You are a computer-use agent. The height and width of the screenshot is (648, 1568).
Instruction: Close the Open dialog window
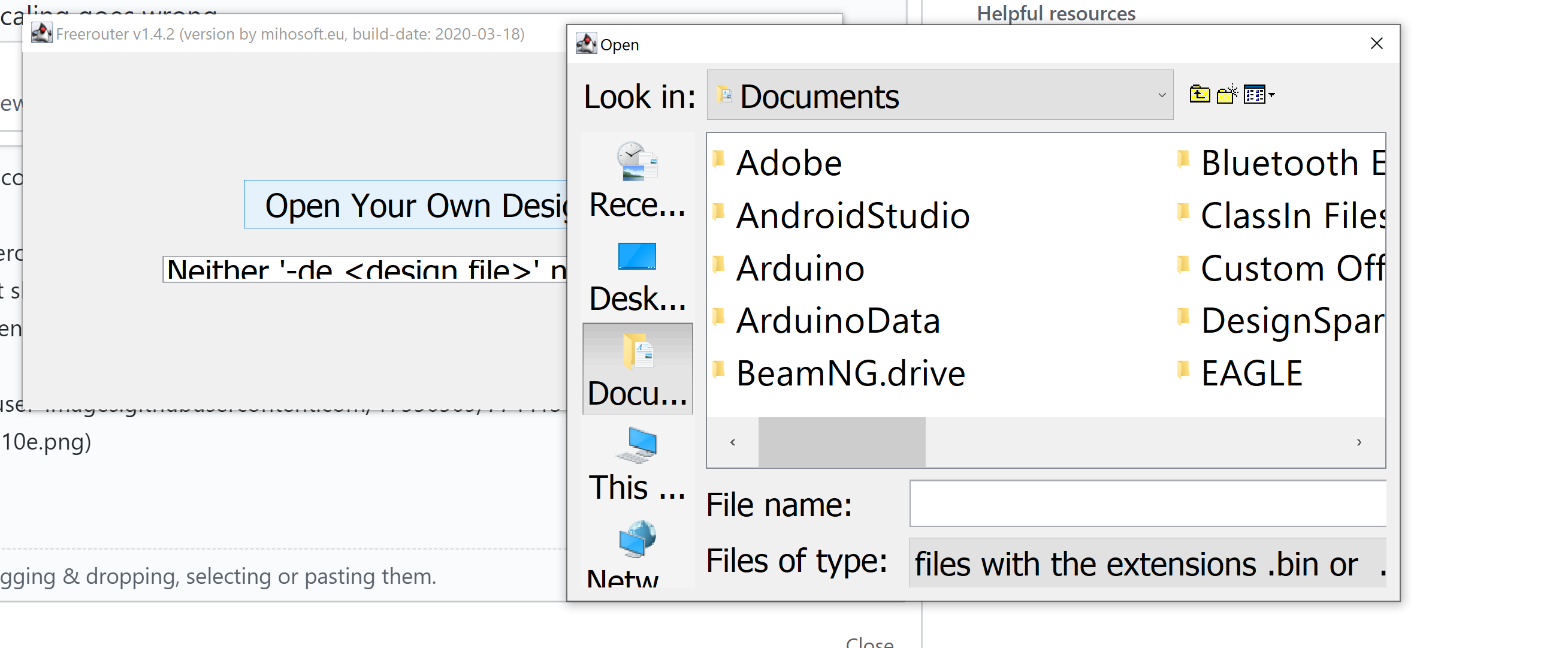[x=1376, y=44]
